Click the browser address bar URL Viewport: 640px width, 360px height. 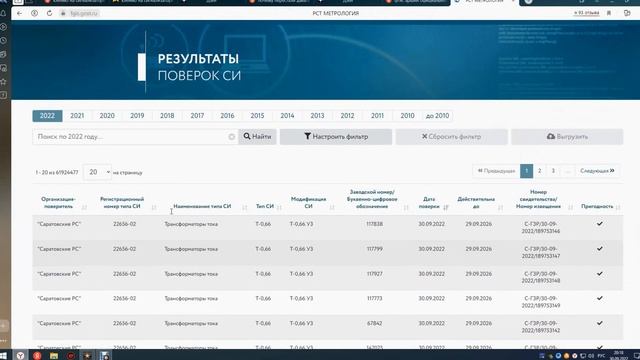point(84,13)
